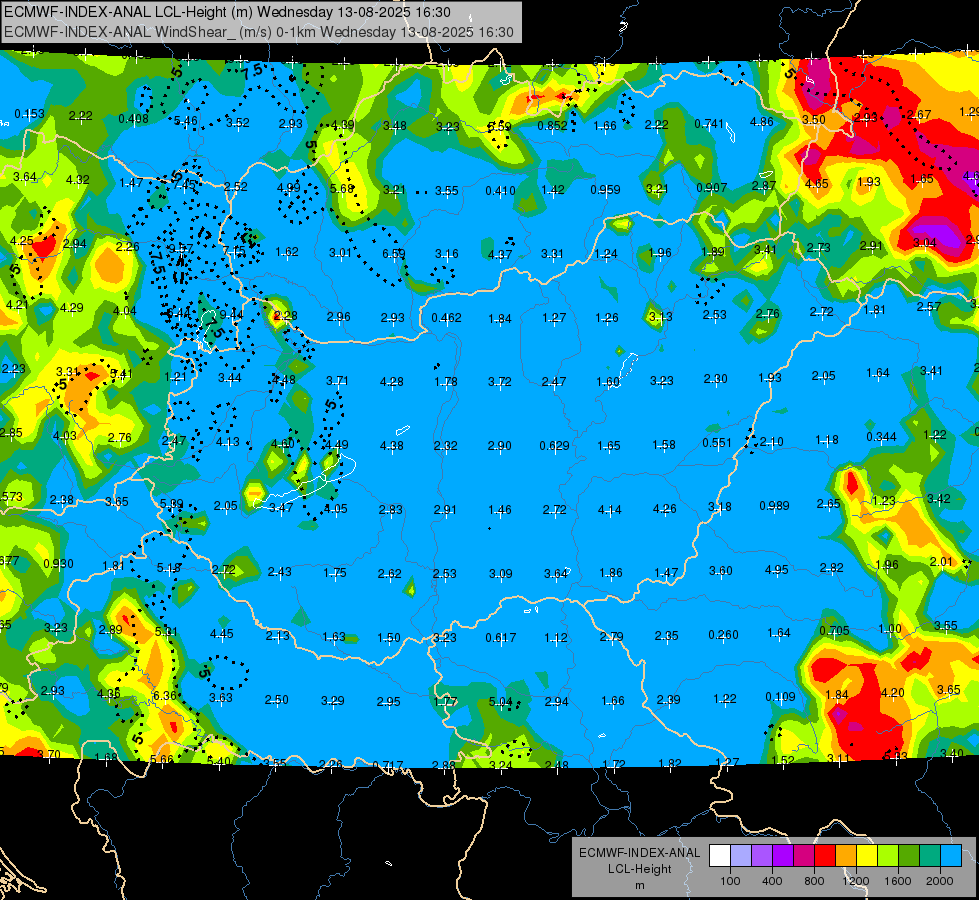The image size is (979, 900).
Task: Pick the lime green legend swatch
Action: tap(888, 855)
